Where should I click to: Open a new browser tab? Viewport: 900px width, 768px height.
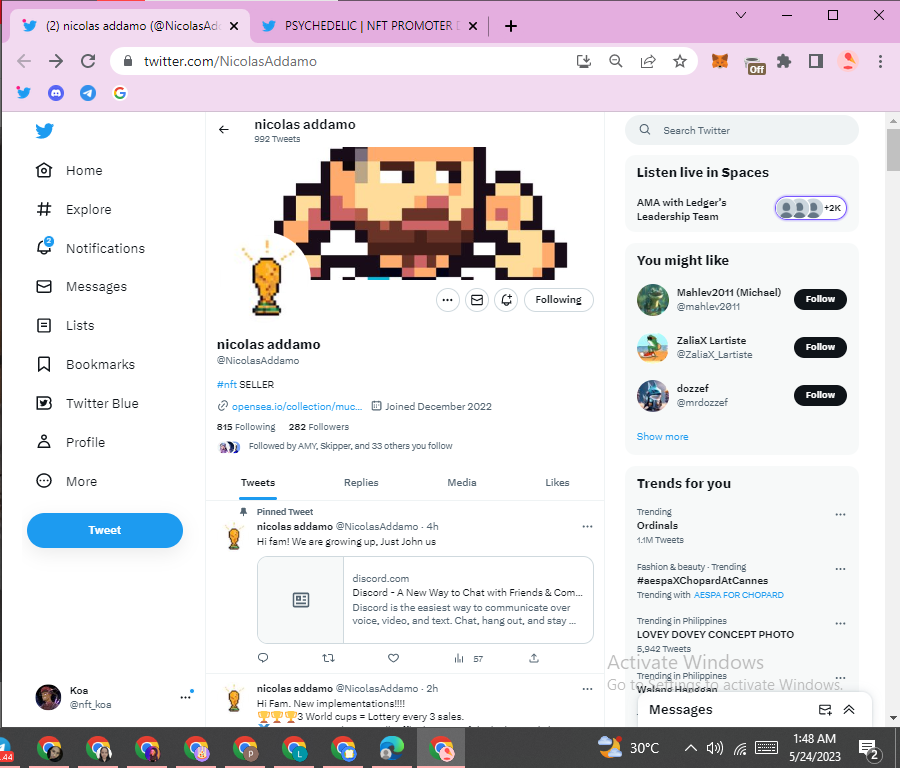click(511, 26)
